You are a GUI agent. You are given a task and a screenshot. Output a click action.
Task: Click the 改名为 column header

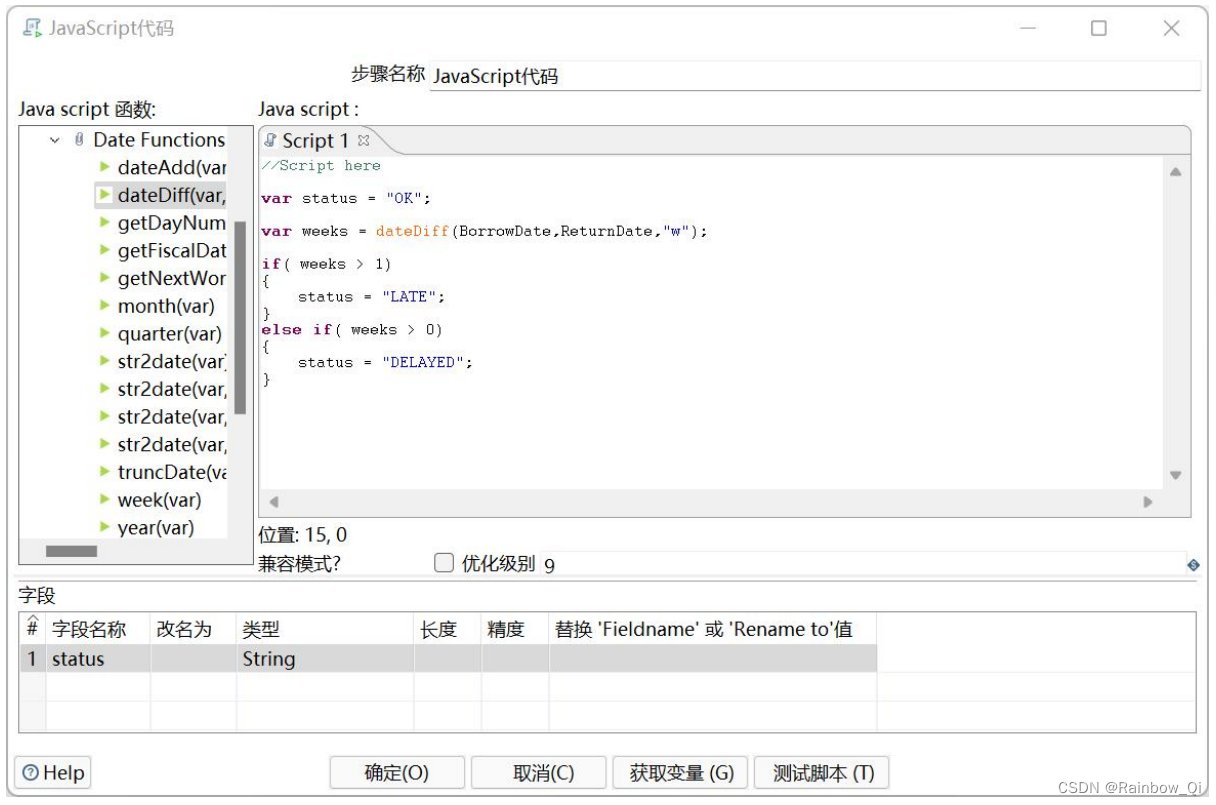193,629
